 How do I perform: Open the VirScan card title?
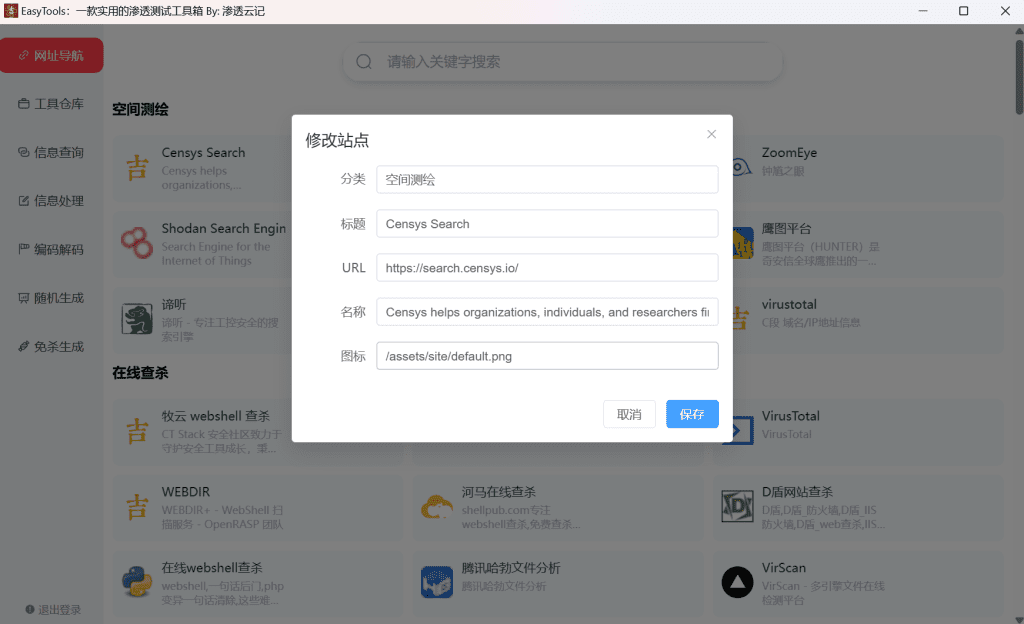click(784, 568)
